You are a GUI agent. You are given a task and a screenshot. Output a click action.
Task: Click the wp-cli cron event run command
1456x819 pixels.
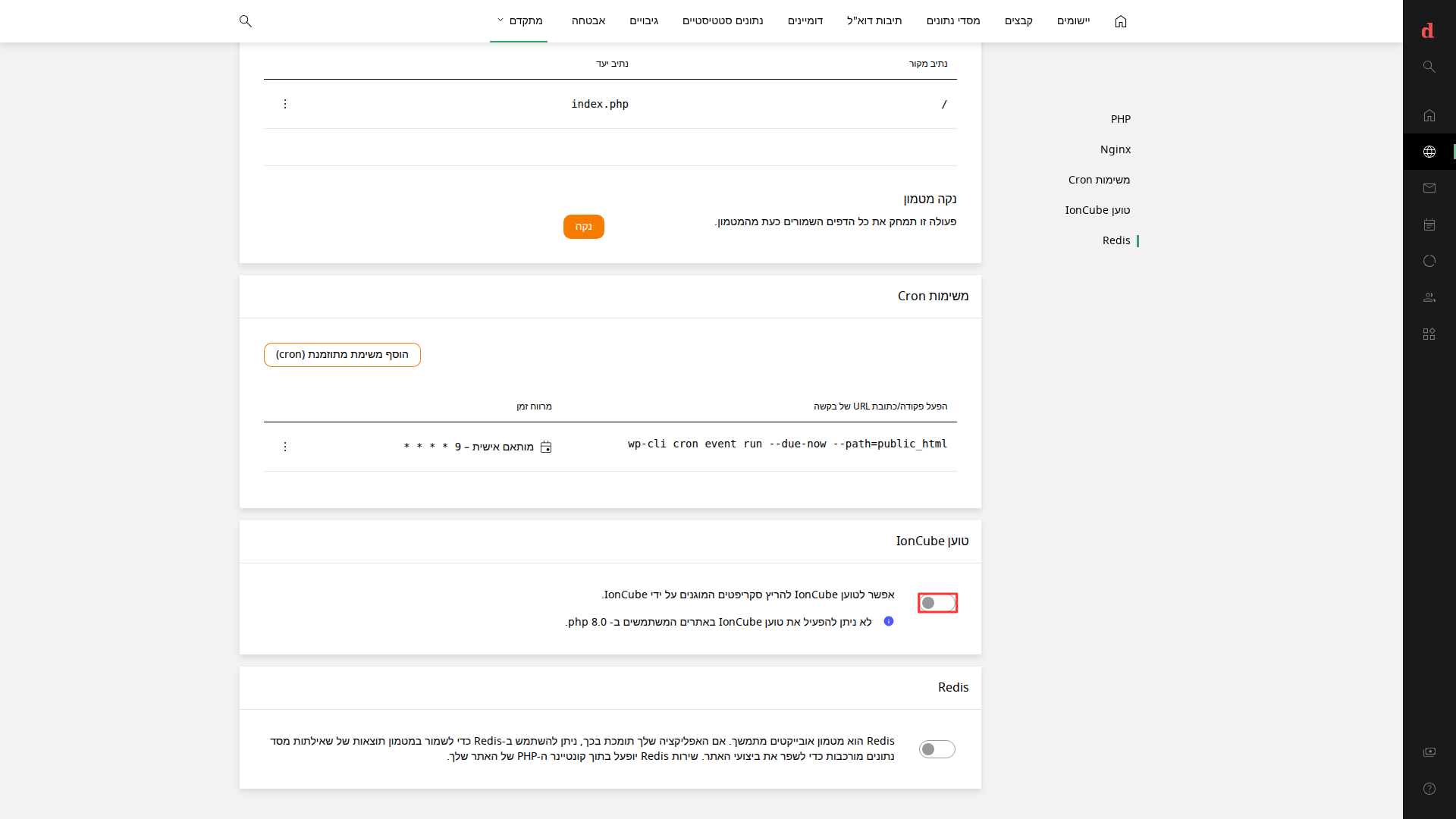click(x=787, y=444)
